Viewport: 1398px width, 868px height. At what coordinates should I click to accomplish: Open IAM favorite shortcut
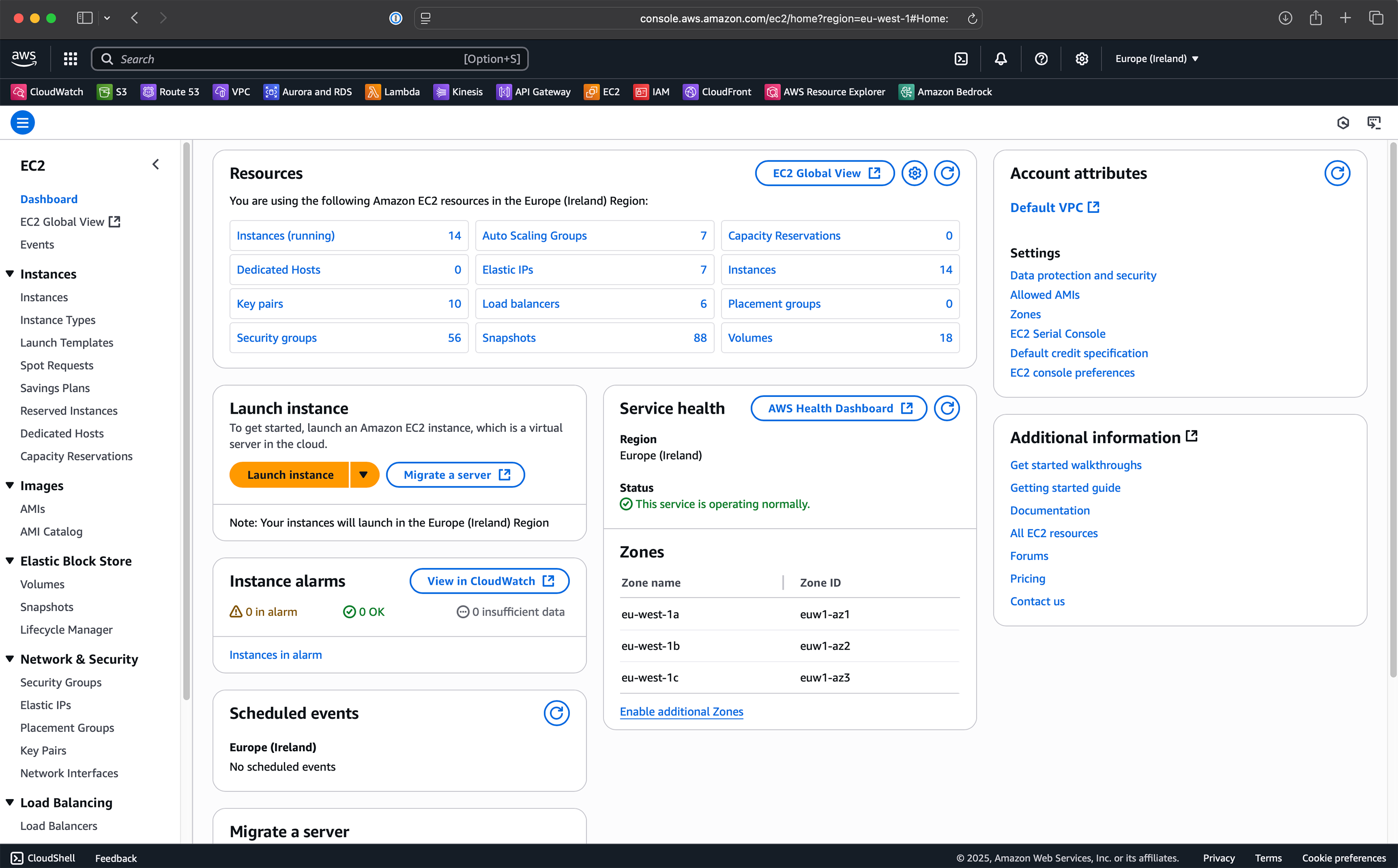point(651,92)
